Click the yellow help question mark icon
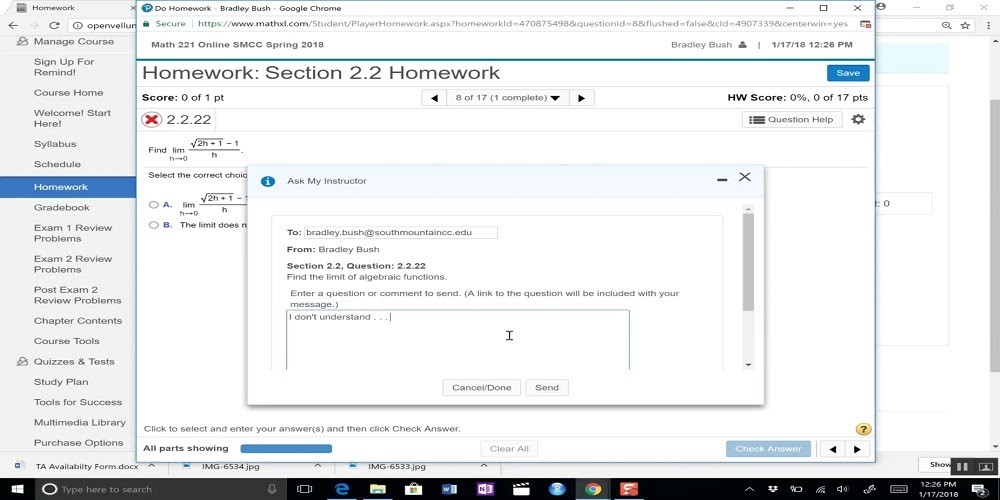Viewport: 1000px width, 500px height. [x=863, y=429]
